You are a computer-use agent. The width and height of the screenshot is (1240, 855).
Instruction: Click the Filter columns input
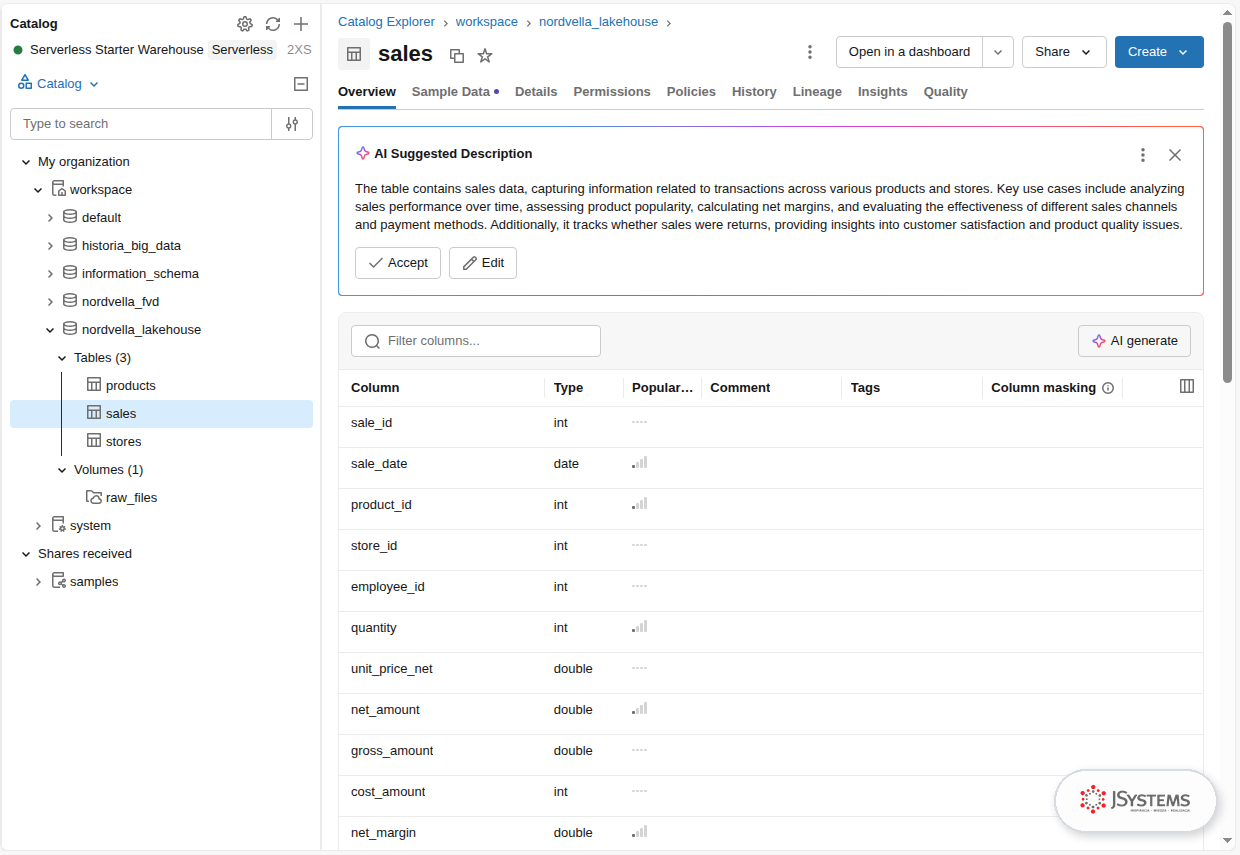[476, 341]
